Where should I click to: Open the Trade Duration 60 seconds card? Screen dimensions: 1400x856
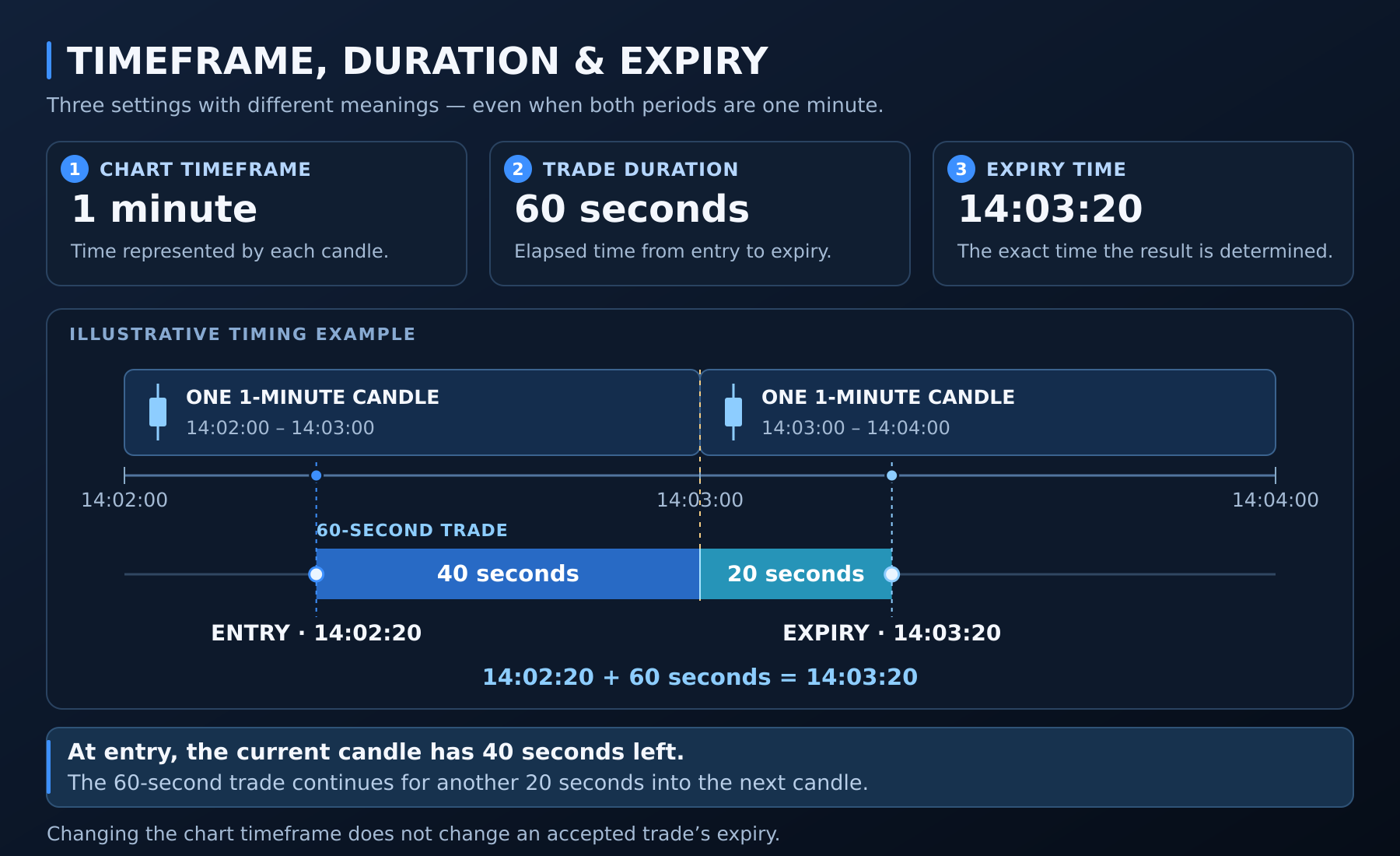[700, 213]
